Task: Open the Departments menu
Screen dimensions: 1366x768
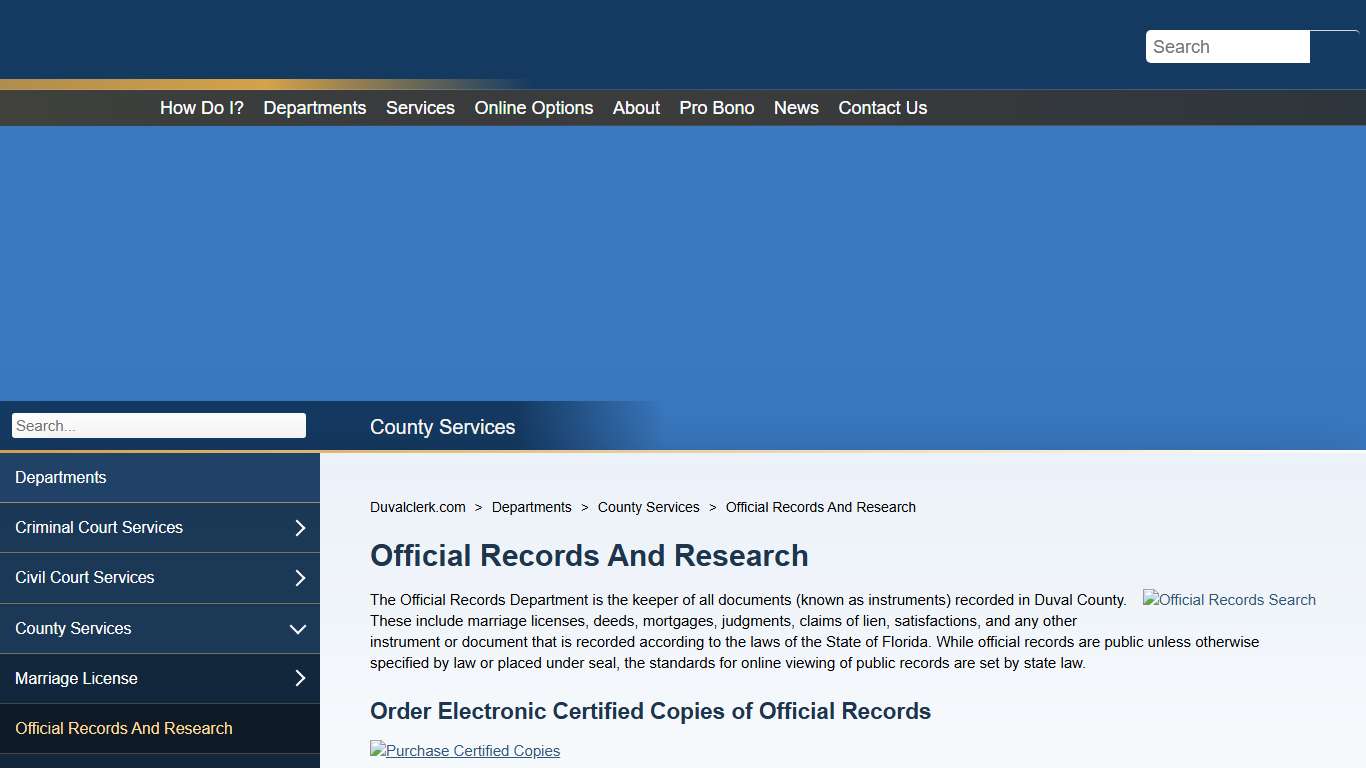Action: tap(314, 107)
